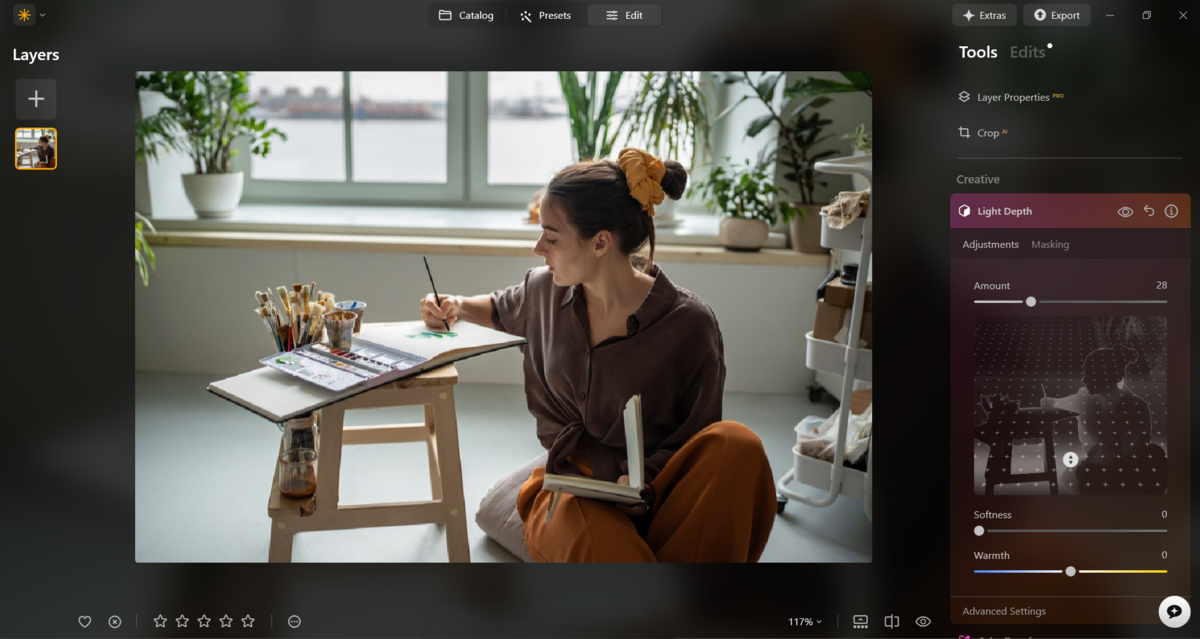Screen dimensions: 1200x639
Task: Switch to the Edit tab
Action: [624, 15]
